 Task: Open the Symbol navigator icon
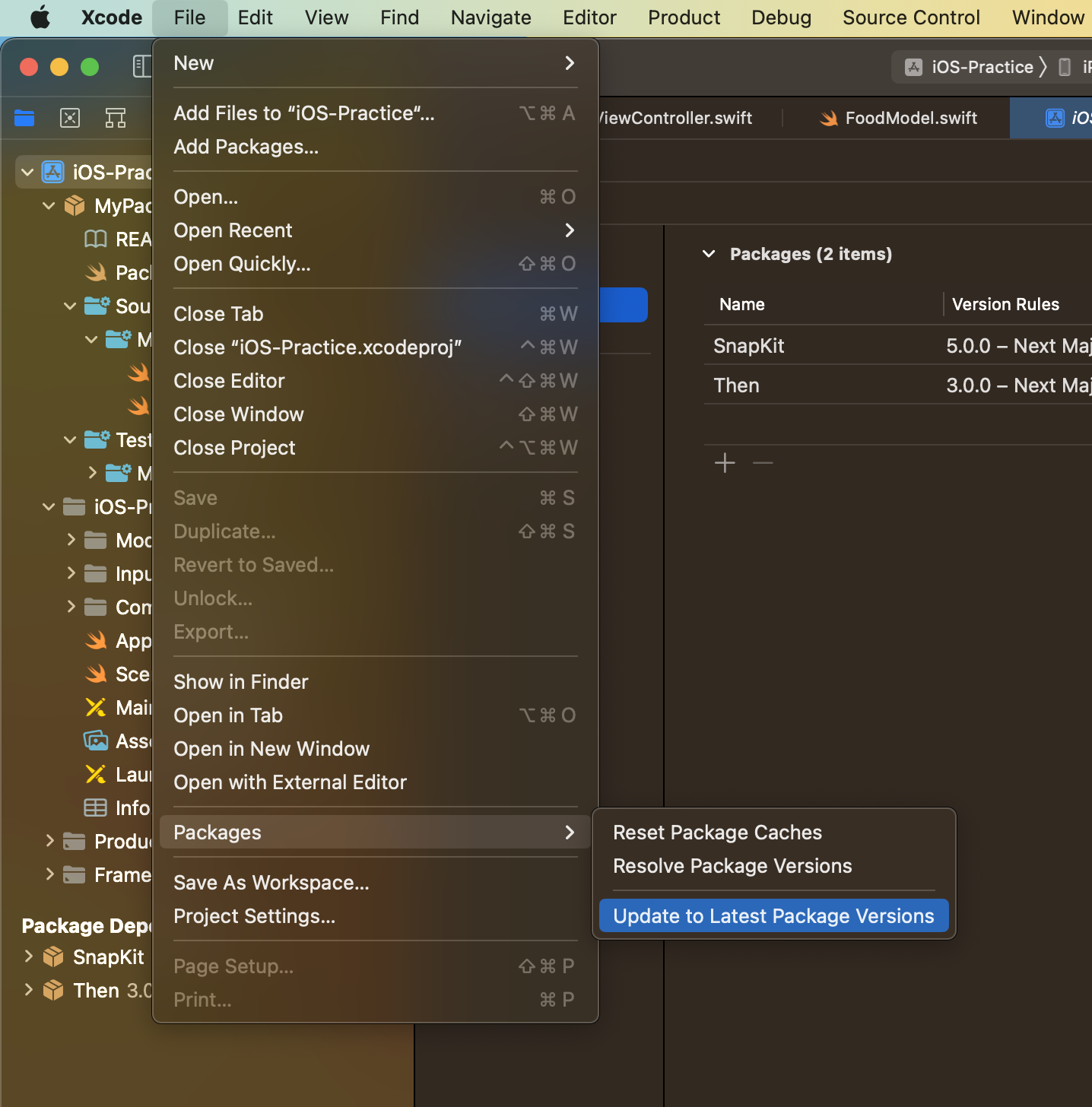pos(116,118)
